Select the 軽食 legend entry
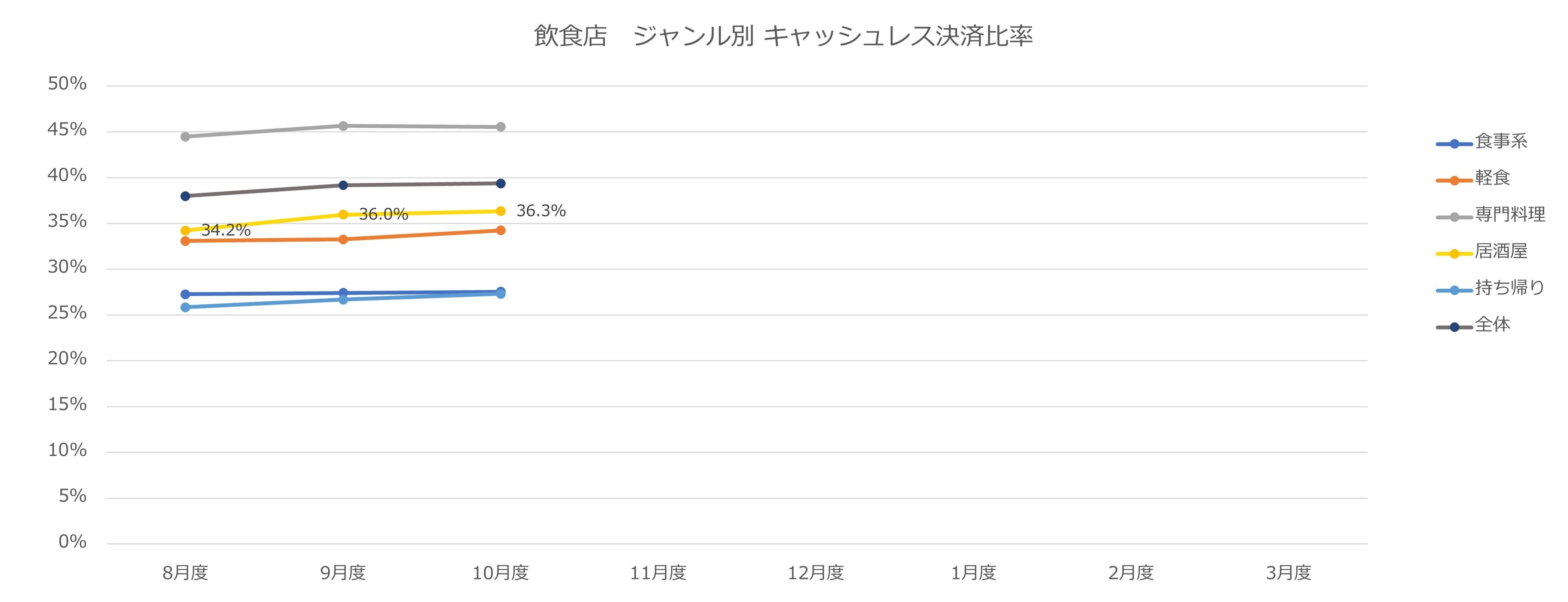Viewport: 1568px width, 602px height. 1492,178
